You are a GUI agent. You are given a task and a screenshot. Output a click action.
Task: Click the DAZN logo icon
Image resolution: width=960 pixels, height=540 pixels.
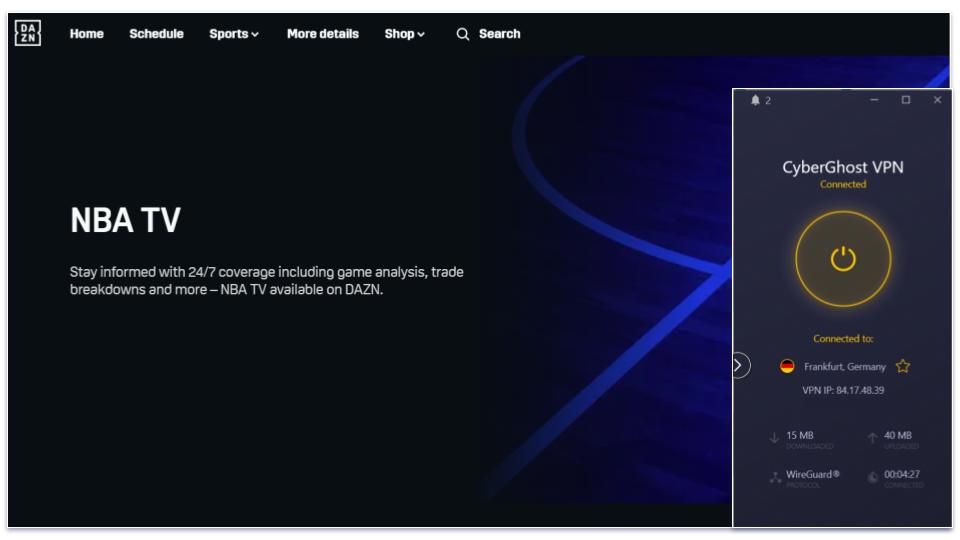[28, 33]
